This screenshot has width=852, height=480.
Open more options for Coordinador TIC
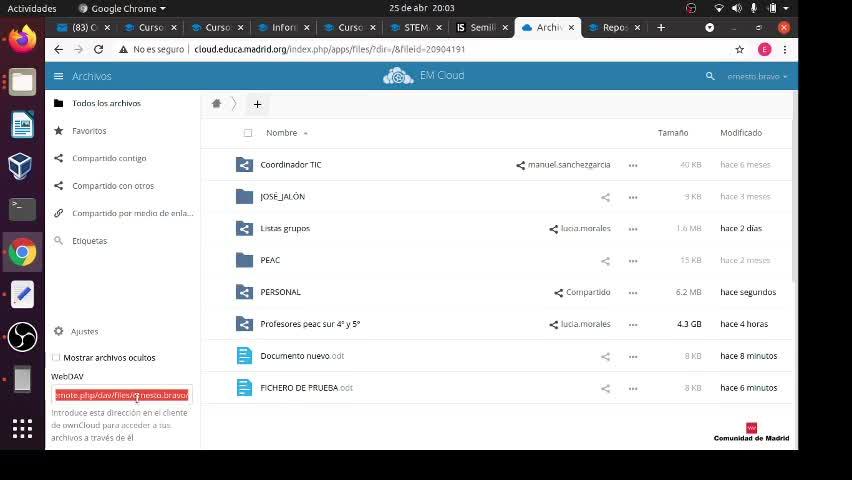633,165
